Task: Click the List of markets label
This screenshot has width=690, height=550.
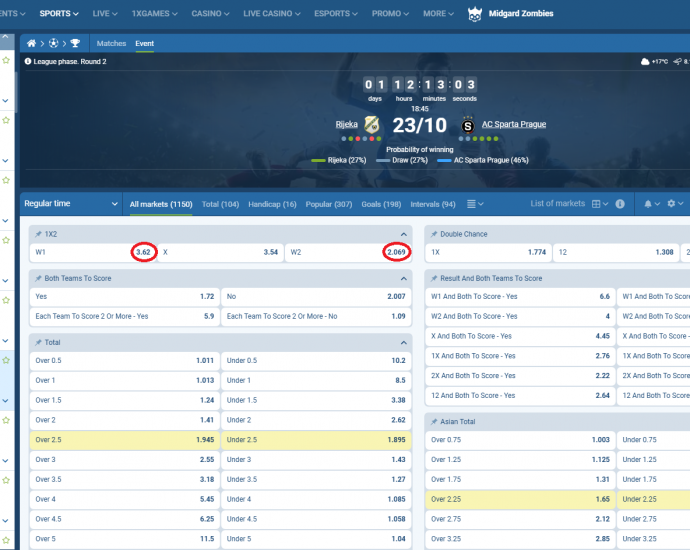Action: pyautogui.click(x=558, y=203)
